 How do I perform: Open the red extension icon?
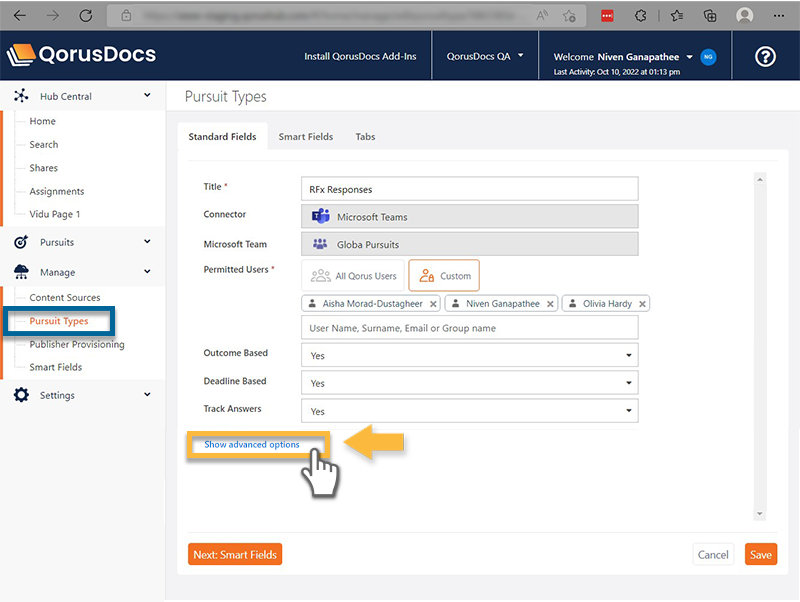click(x=607, y=16)
